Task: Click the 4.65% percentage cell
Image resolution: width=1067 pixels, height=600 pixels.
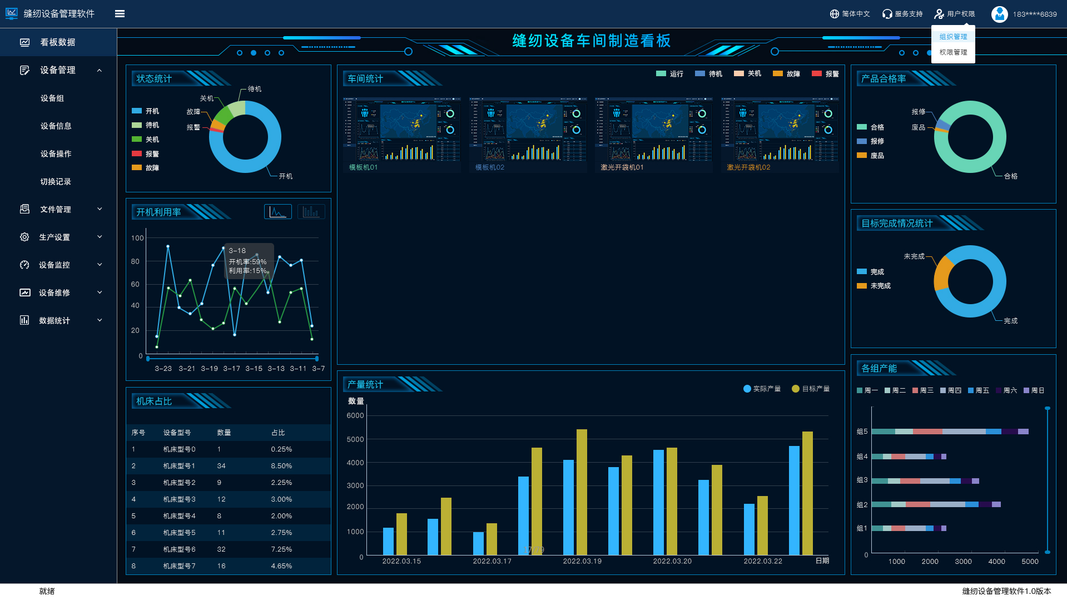Action: point(281,566)
